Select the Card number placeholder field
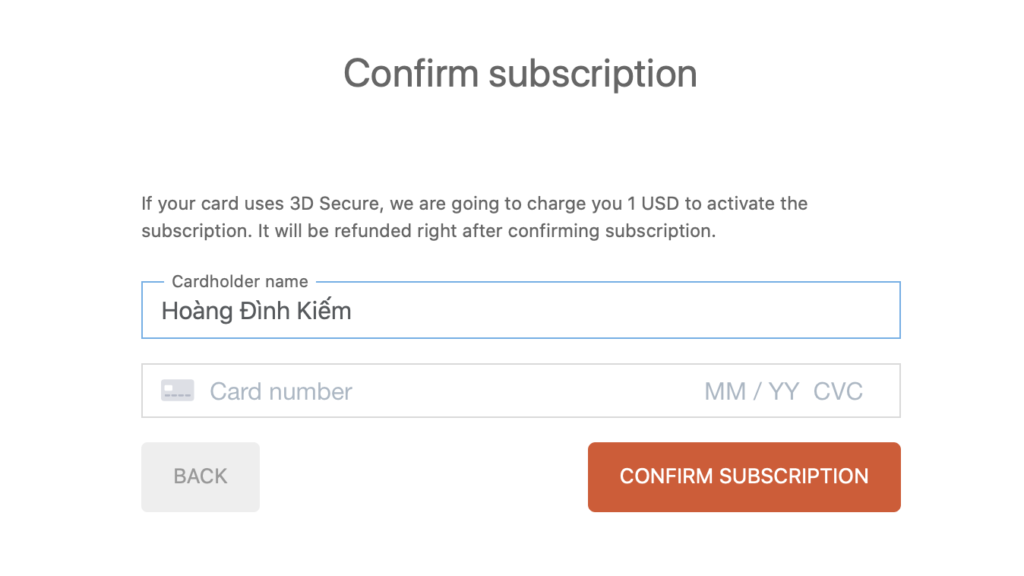Image resolution: width=1024 pixels, height=576 pixels. [281, 391]
